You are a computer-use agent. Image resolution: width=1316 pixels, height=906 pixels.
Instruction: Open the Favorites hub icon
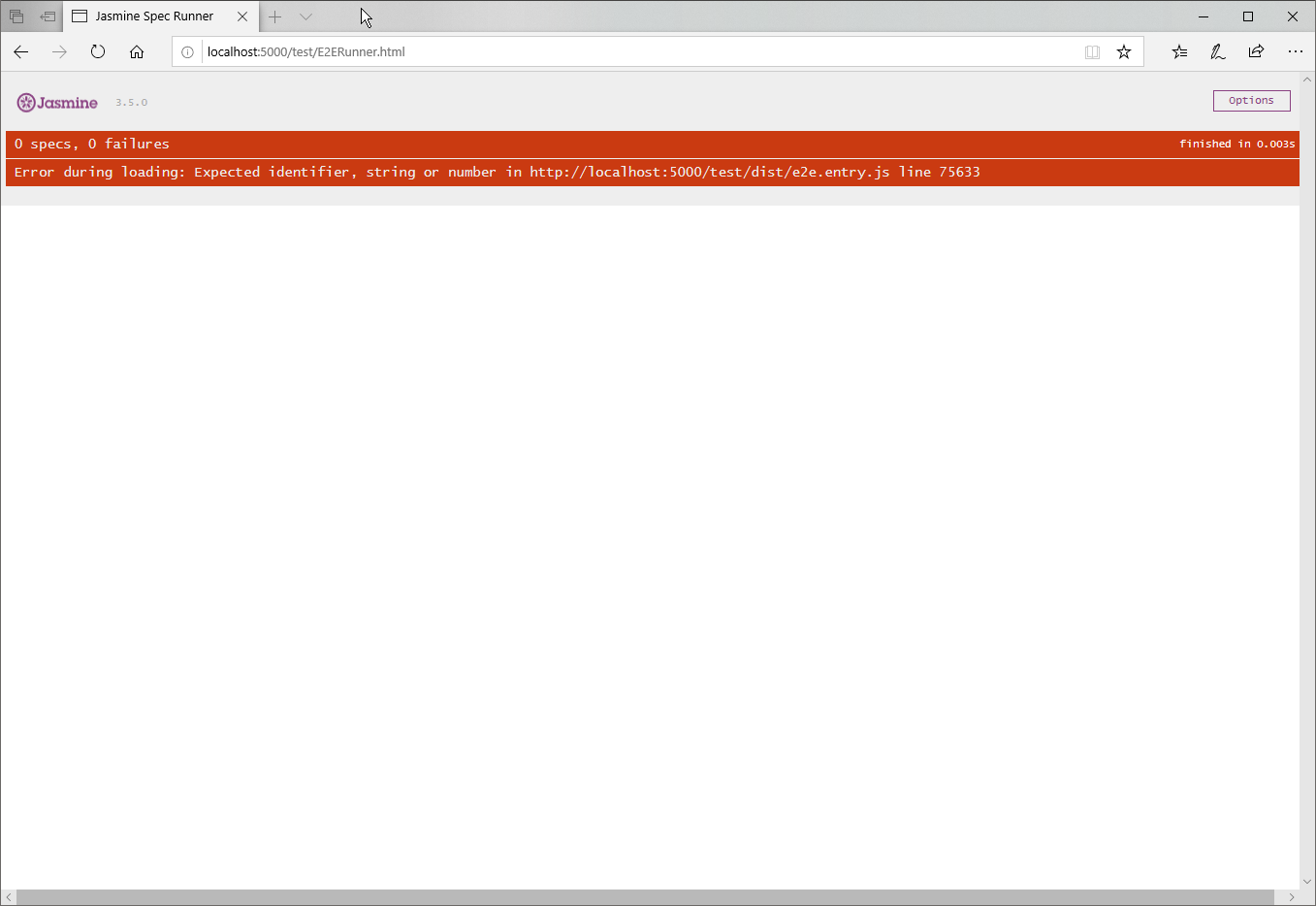click(1179, 52)
